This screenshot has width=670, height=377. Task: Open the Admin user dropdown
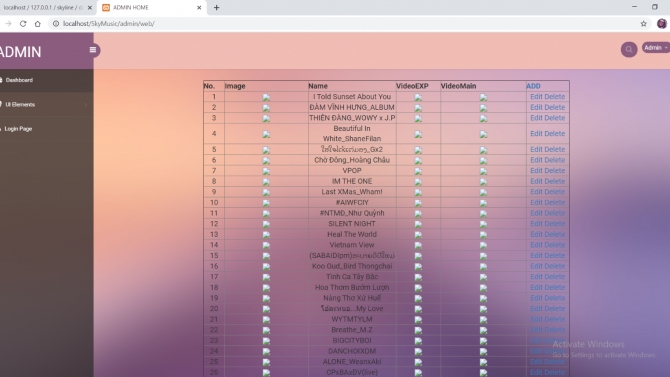click(x=656, y=48)
